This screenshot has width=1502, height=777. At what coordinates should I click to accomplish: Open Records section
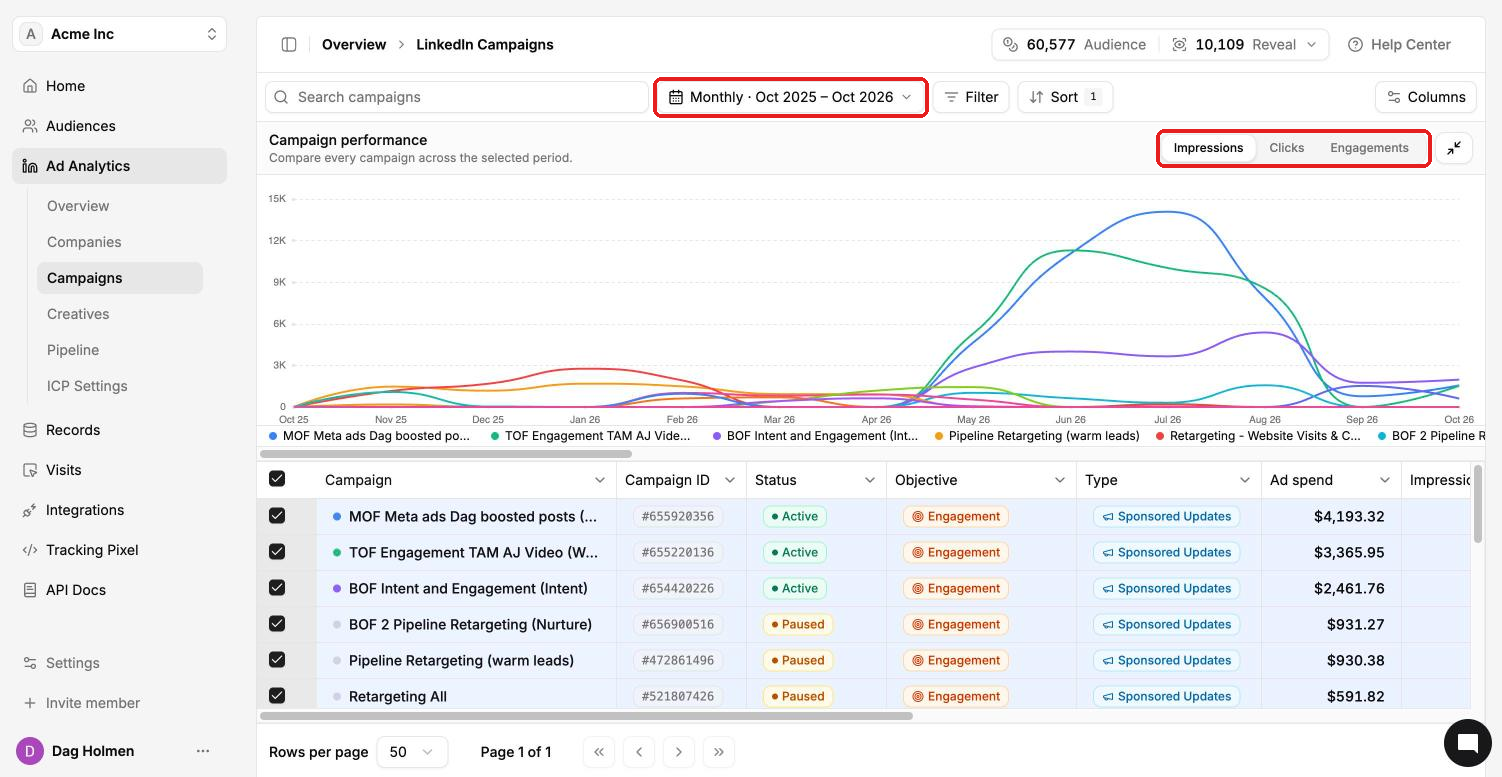coord(120,430)
